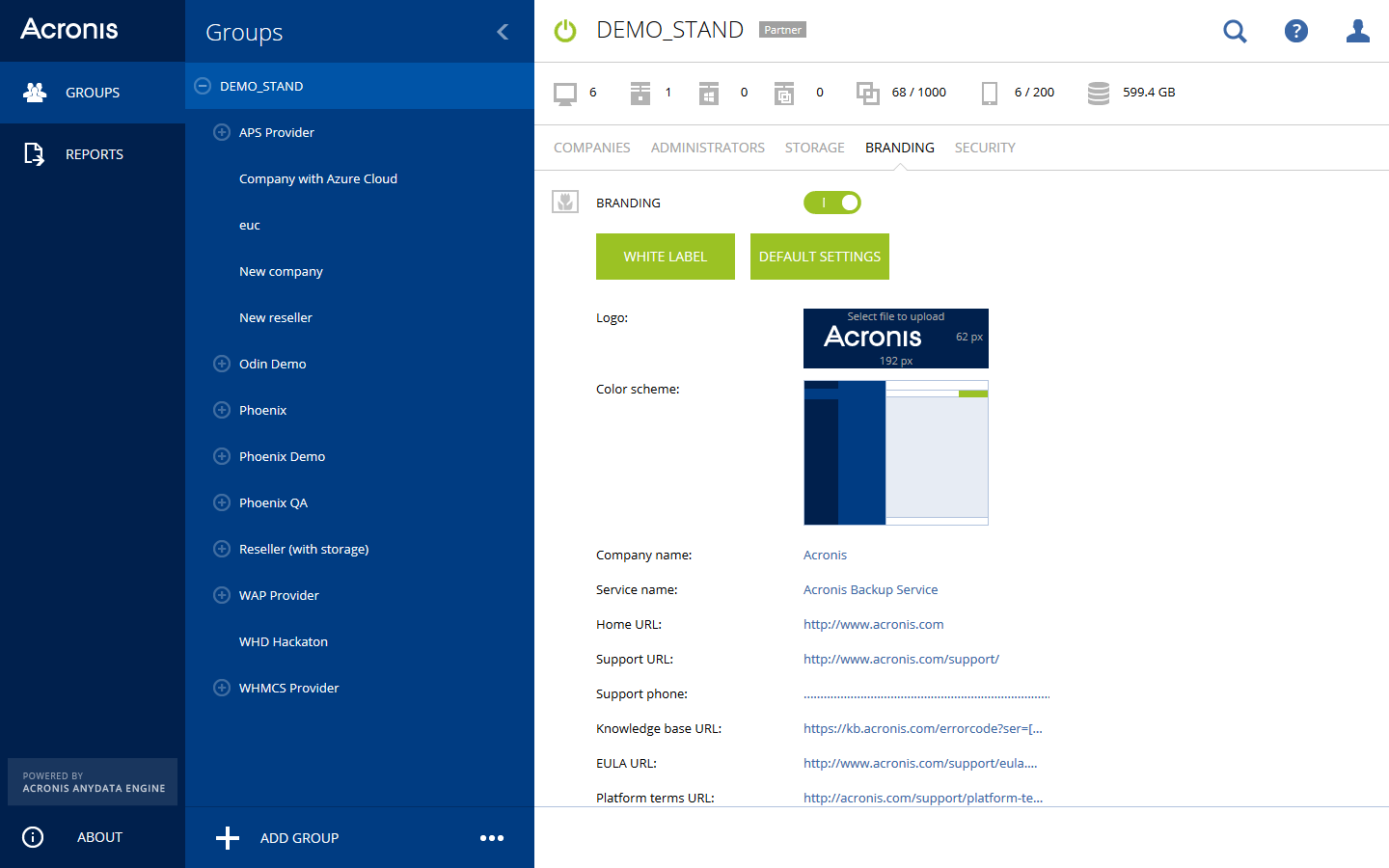Image resolution: width=1389 pixels, height=868 pixels.
Task: Open Reports in the sidebar
Action: pos(93,154)
